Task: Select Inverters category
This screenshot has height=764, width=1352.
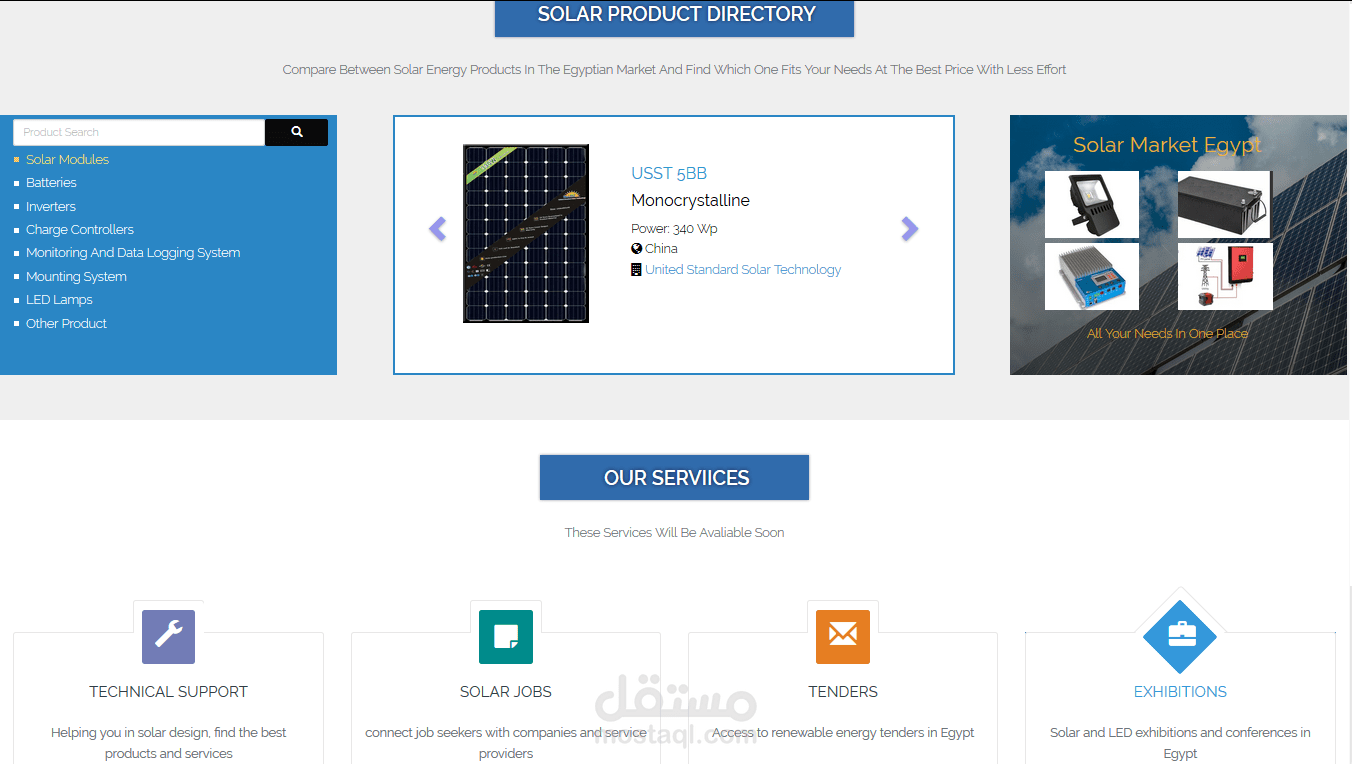Action: [51, 206]
